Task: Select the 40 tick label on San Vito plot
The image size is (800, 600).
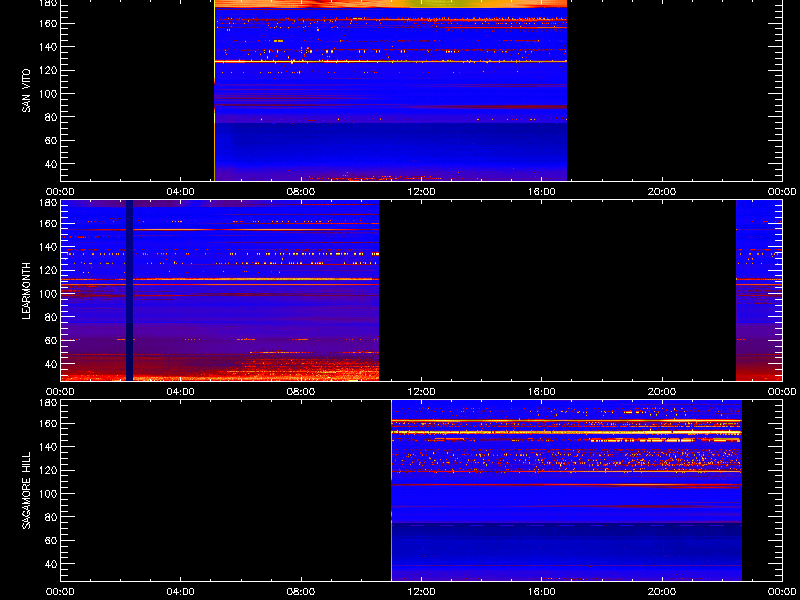Action: click(x=52, y=164)
